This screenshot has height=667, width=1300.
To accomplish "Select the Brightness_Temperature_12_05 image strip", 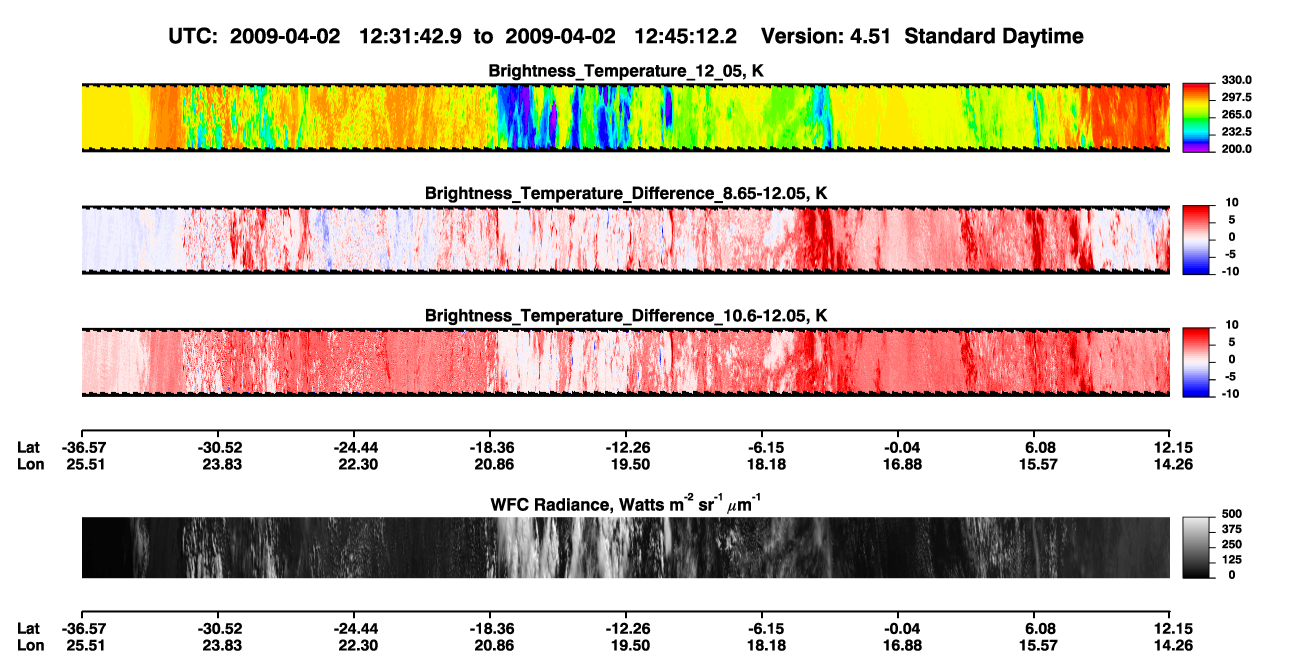I will (x=625, y=117).
